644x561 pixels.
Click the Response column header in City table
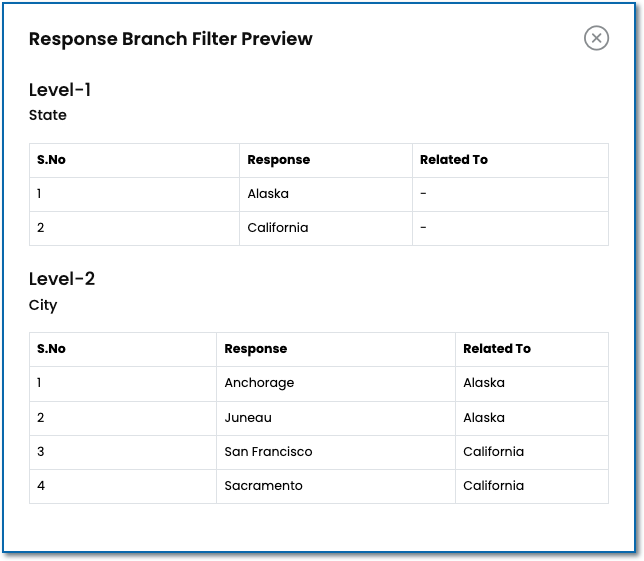[x=255, y=349]
